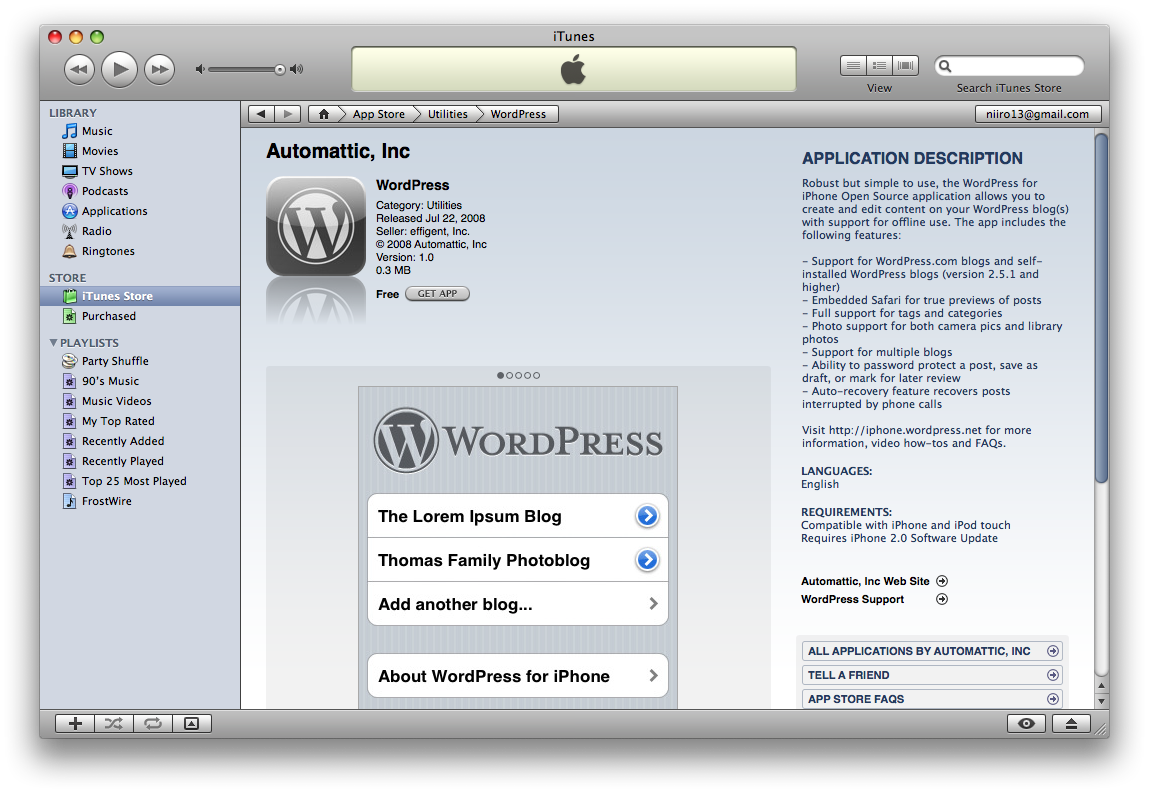This screenshot has width=1149, height=793.
Task: Toggle shuffle button at bottom
Action: click(x=114, y=724)
